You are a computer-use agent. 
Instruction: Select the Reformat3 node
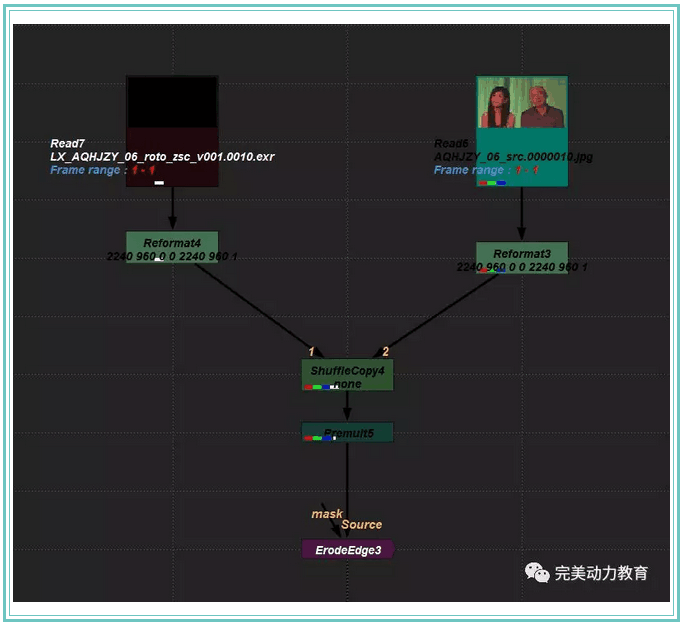521,257
